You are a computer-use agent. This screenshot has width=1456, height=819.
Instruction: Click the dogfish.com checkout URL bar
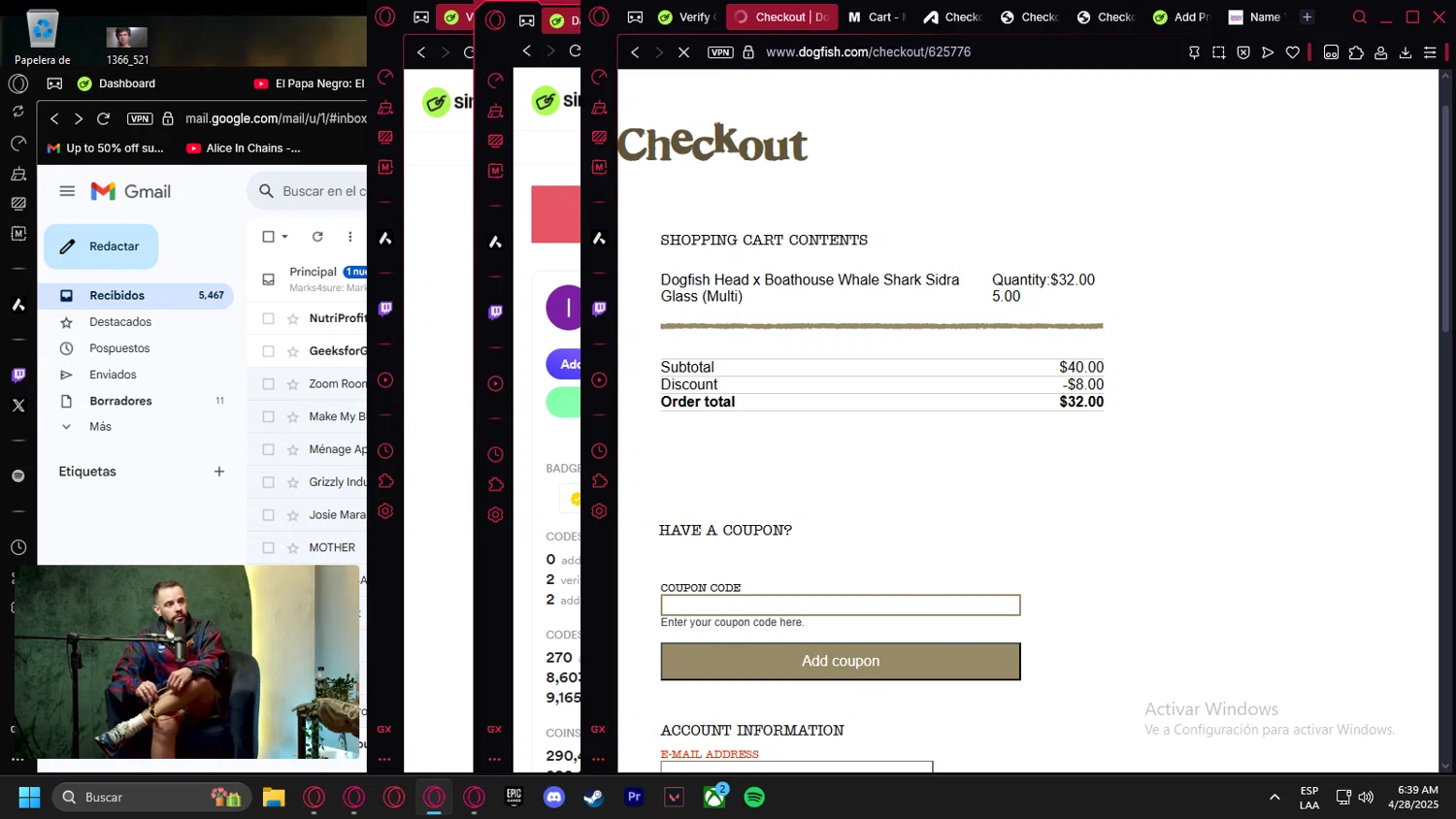click(x=869, y=52)
